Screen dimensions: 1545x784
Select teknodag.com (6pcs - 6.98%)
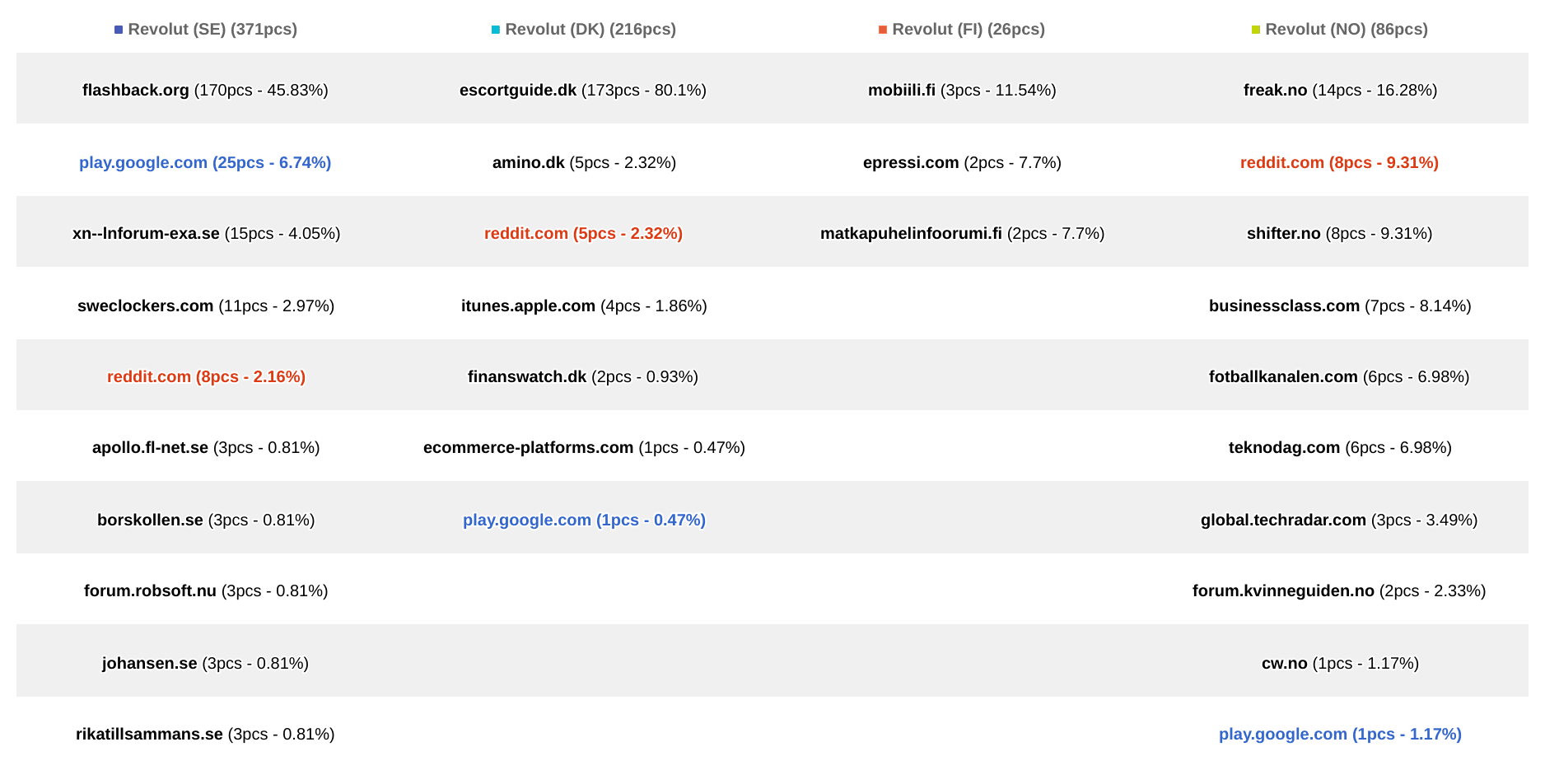point(1340,448)
